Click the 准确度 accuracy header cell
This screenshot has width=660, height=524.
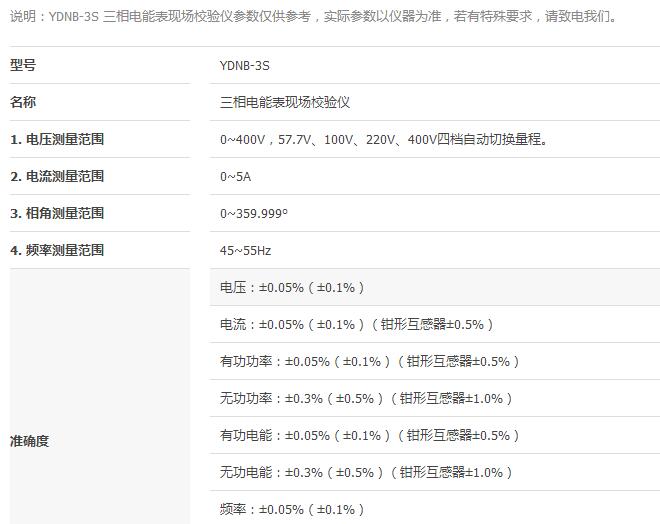(30, 441)
